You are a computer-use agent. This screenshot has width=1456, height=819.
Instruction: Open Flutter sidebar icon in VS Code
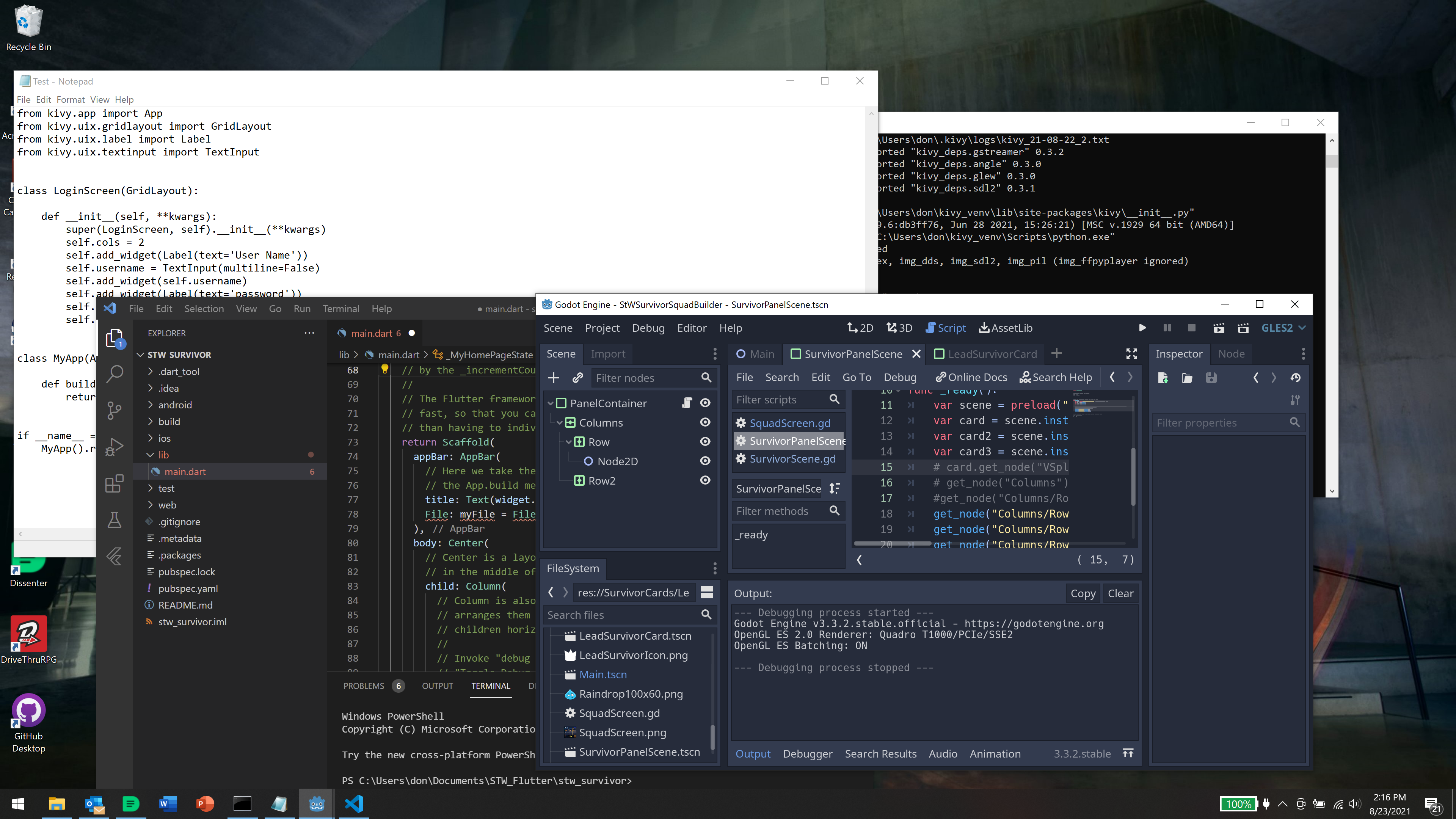click(x=115, y=556)
